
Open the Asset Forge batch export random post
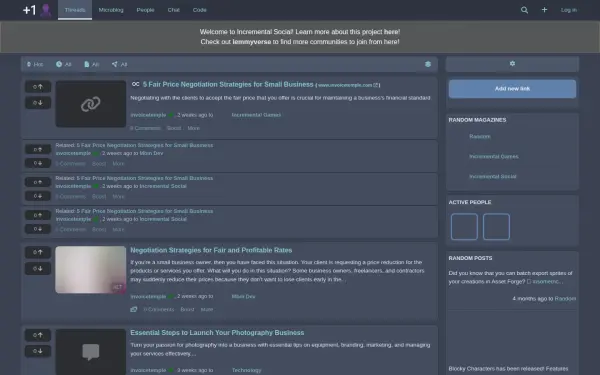(x=510, y=277)
